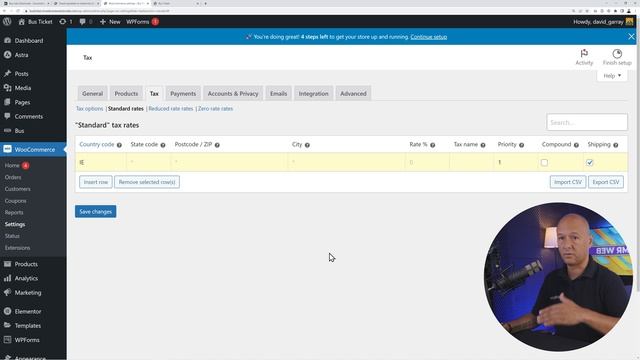Edit the IE country code cell
The image size is (640, 360).
click(101, 162)
